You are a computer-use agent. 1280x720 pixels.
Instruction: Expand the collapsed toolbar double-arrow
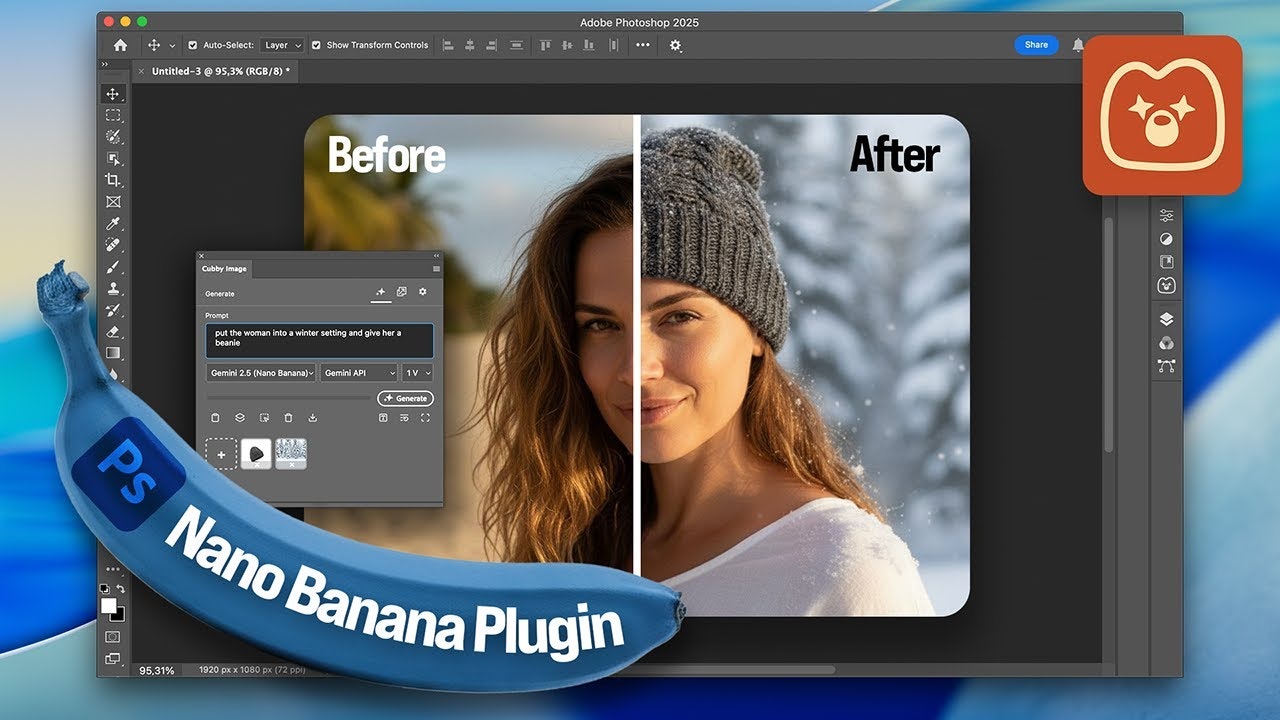105,64
